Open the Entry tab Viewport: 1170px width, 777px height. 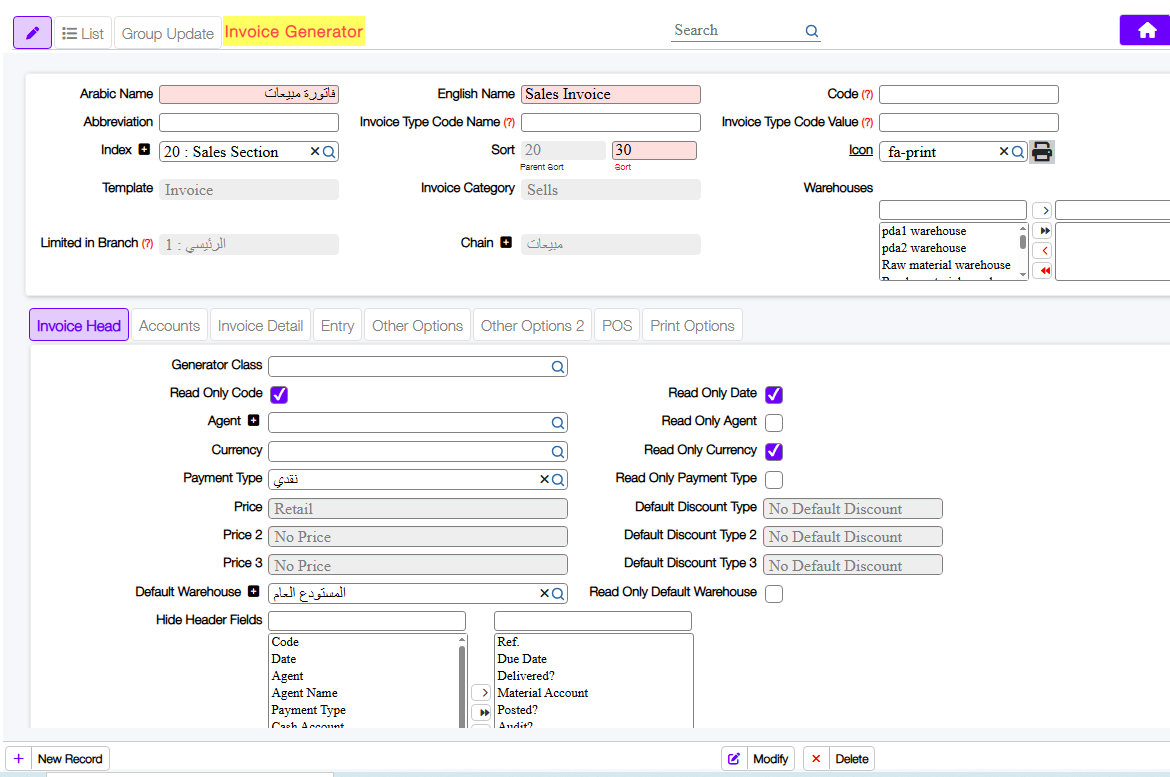point(337,325)
